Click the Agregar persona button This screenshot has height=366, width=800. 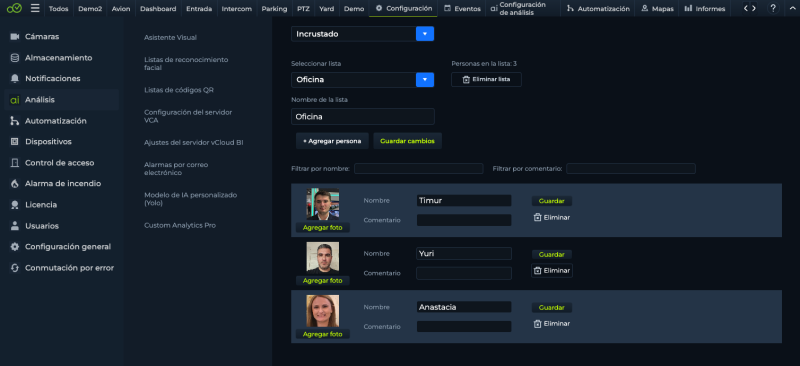tap(332, 141)
